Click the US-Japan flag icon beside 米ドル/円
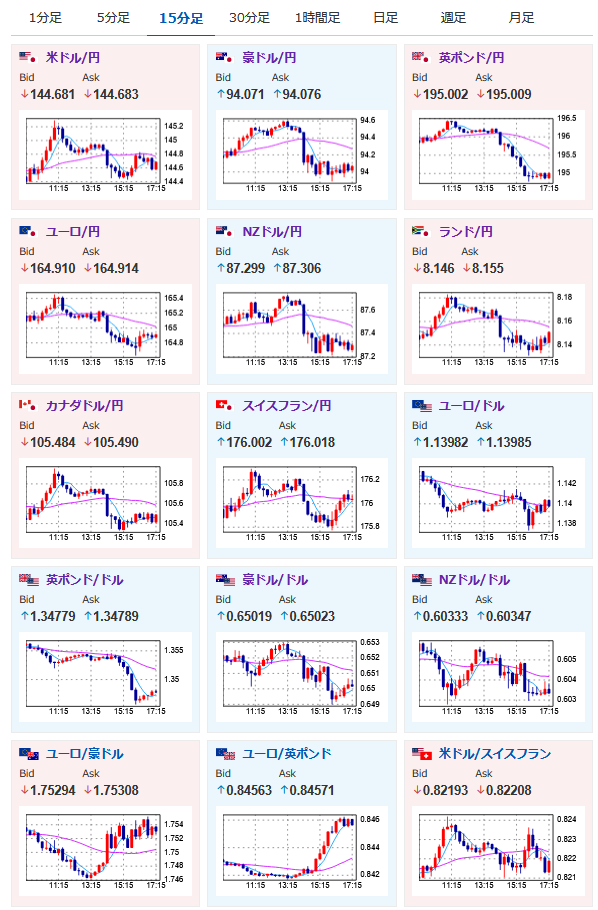 pyautogui.click(x=27, y=57)
